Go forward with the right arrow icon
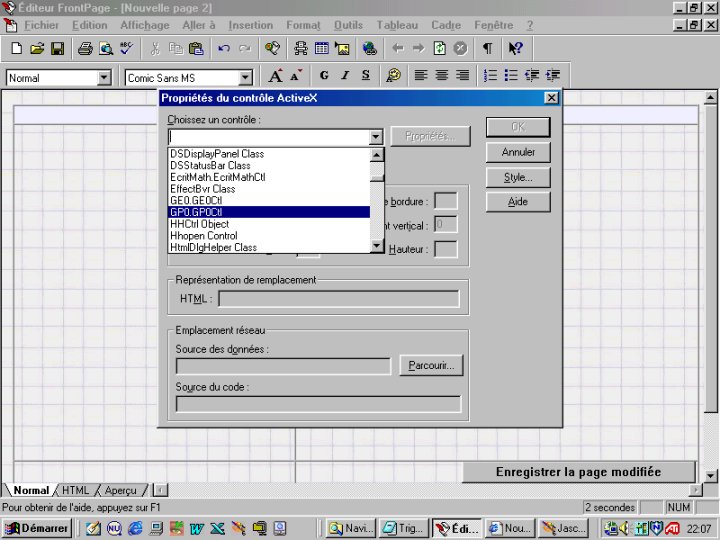The height and width of the screenshot is (540, 720). click(418, 48)
